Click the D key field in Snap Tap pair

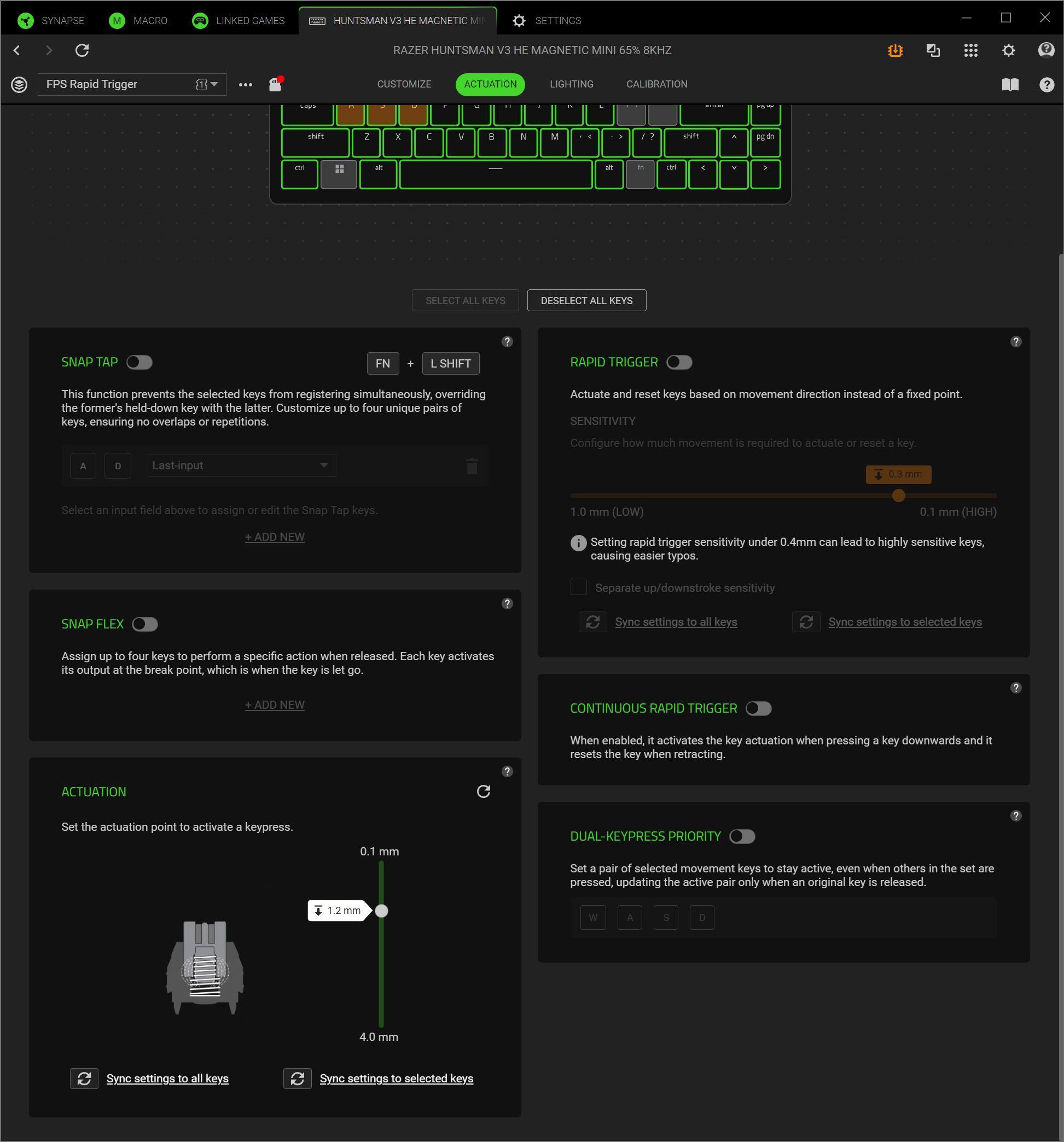(118, 466)
